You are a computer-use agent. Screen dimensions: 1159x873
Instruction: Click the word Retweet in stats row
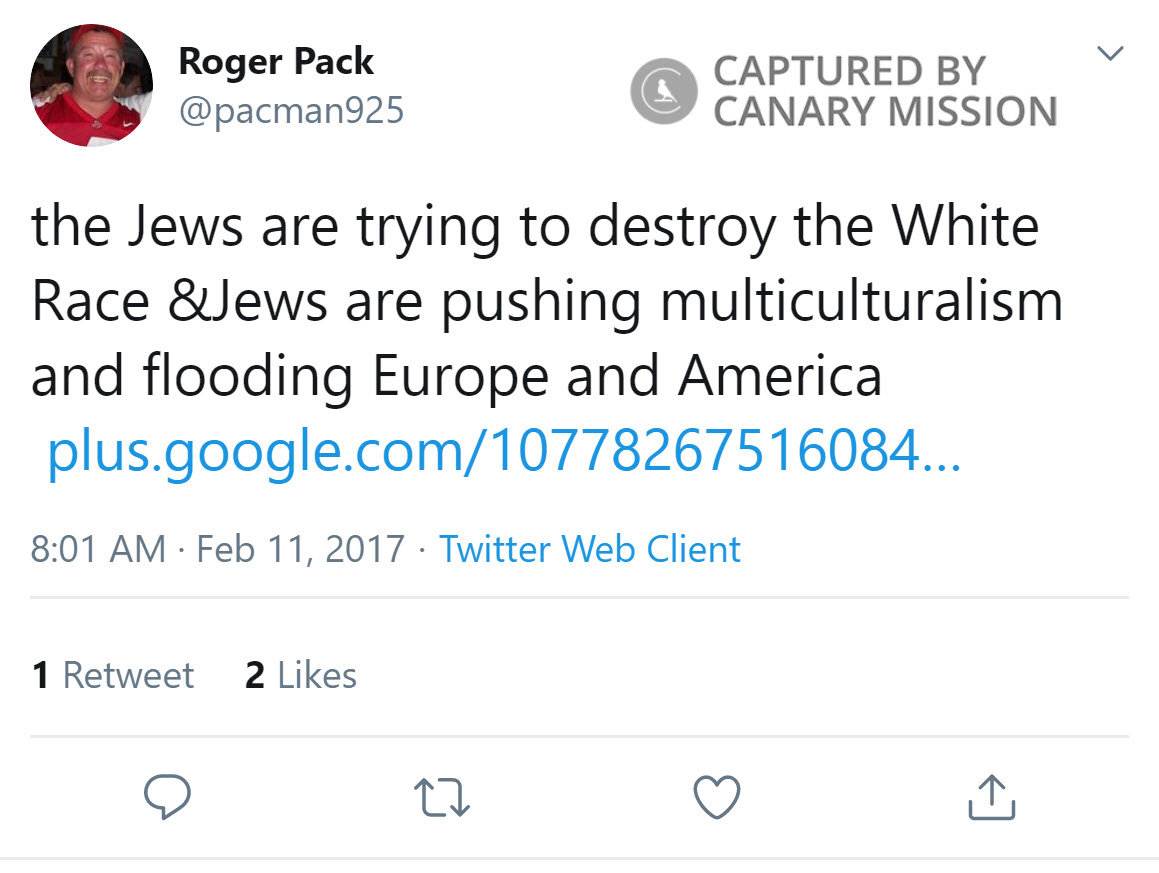[128, 675]
